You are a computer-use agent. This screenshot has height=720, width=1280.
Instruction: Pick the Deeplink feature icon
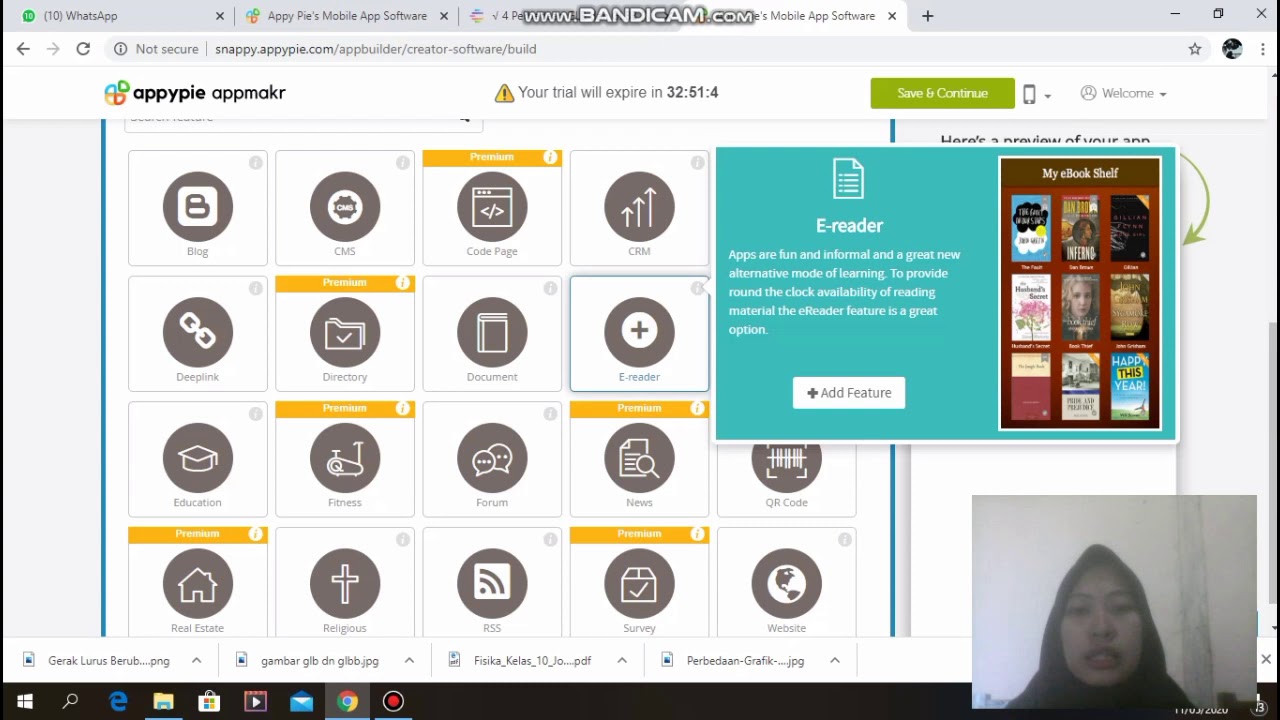point(197,332)
